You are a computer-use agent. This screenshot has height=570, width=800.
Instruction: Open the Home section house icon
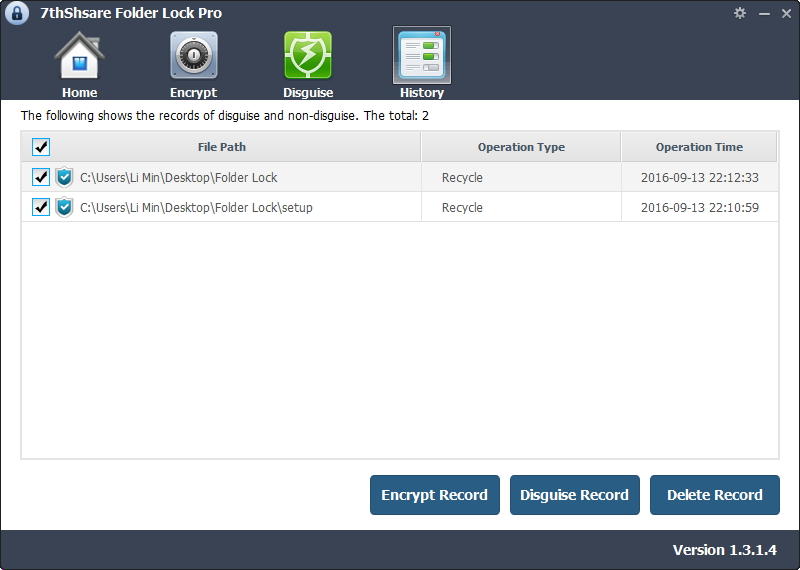80,55
